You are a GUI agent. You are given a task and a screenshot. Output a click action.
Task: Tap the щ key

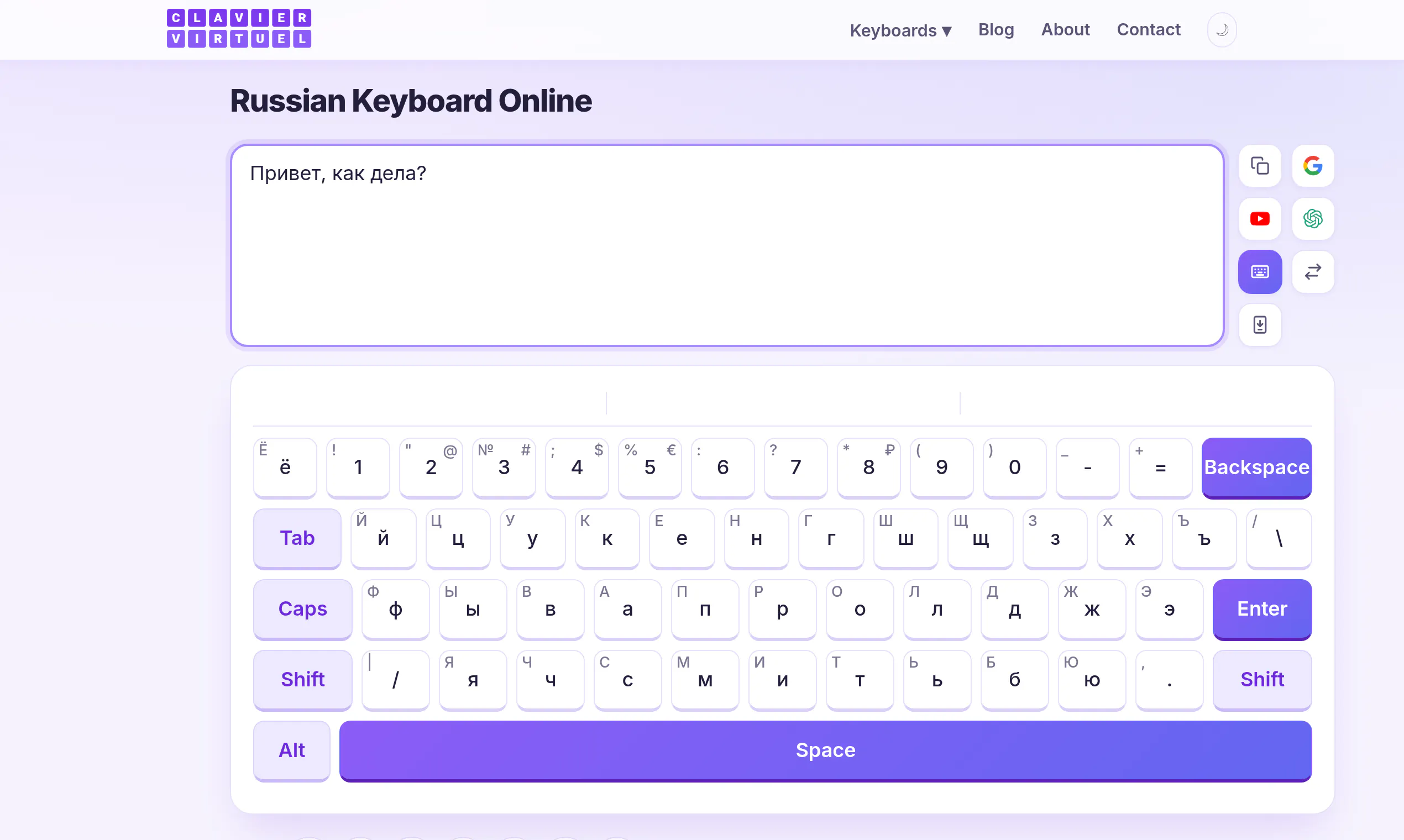[980, 538]
